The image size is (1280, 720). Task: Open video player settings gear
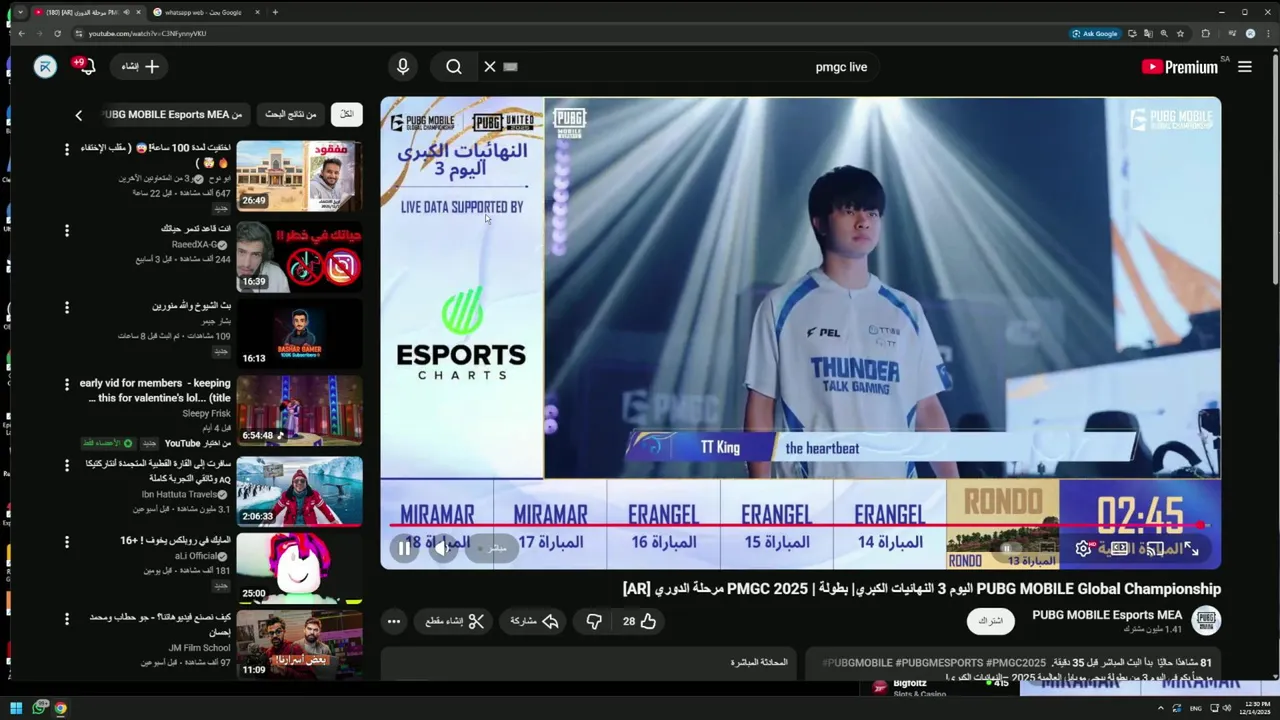[x=1083, y=548]
